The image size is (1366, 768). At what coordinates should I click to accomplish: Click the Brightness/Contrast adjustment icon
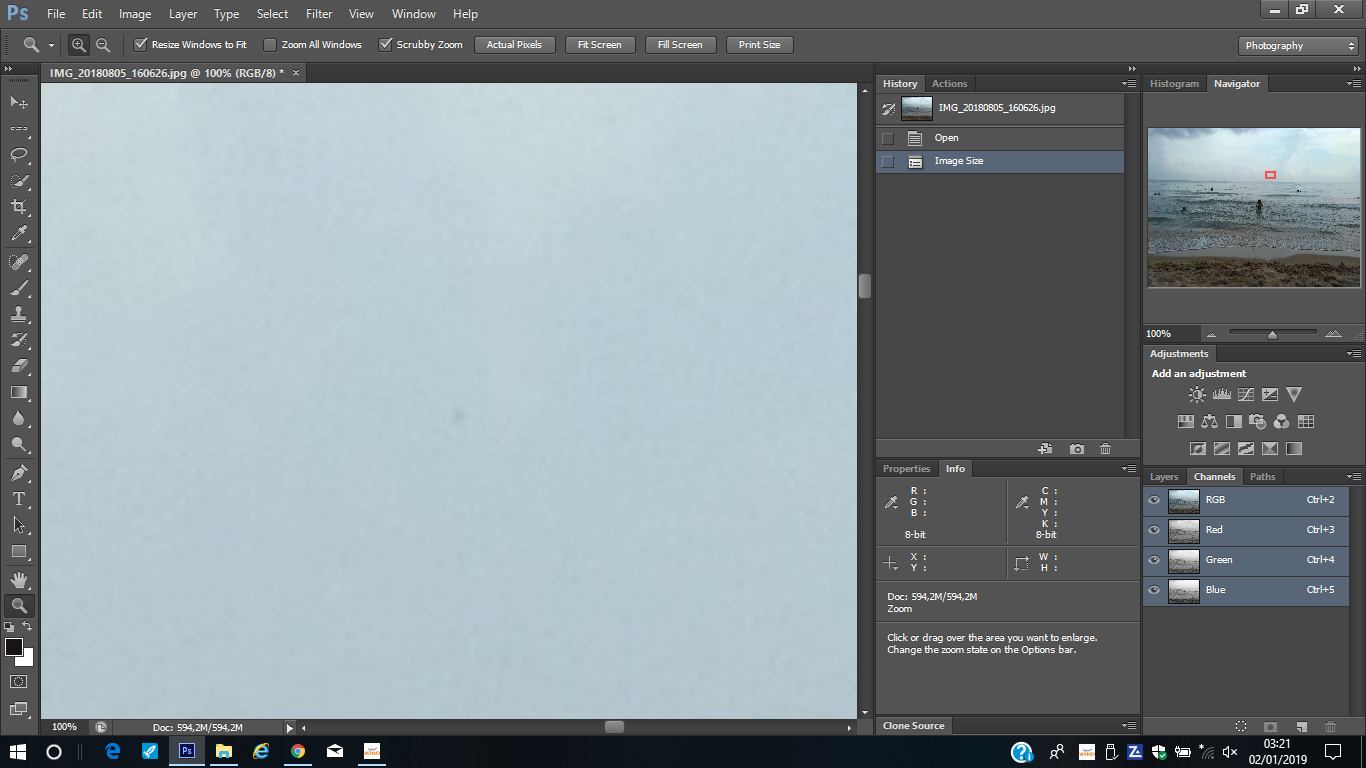1197,395
